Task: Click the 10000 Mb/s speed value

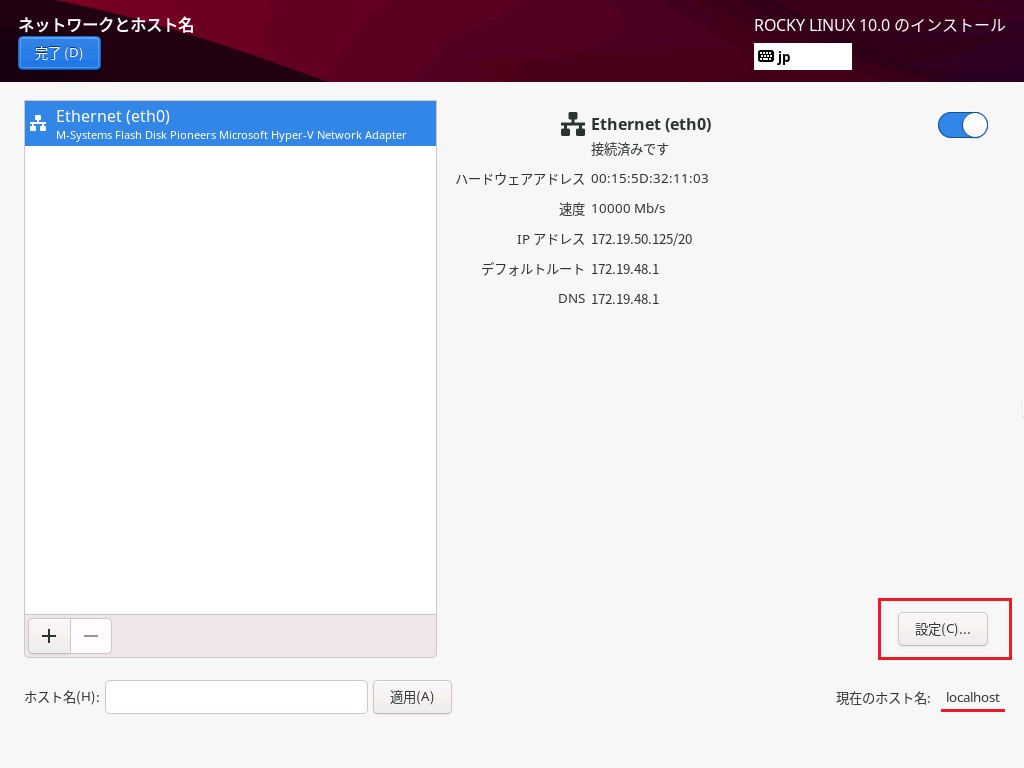Action: [628, 209]
